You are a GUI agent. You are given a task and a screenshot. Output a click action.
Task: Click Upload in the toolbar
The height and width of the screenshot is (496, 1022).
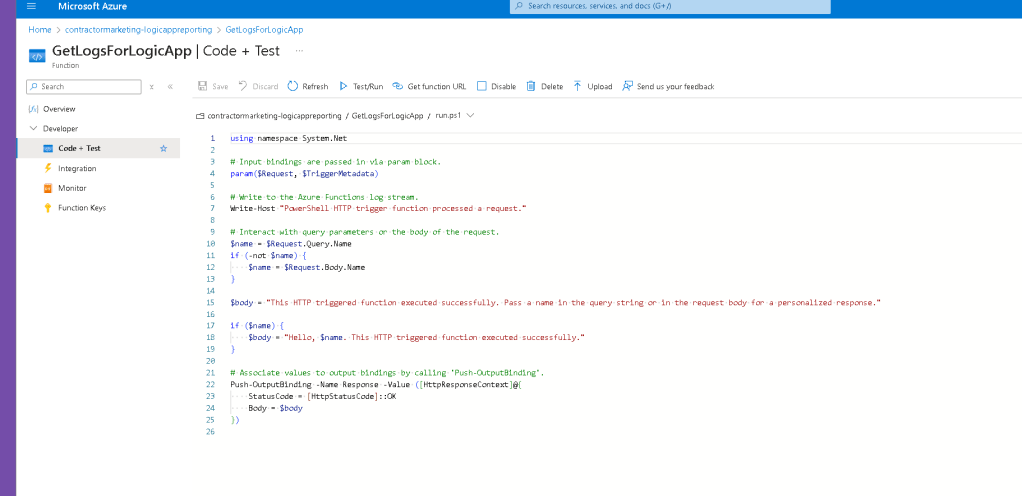point(592,86)
